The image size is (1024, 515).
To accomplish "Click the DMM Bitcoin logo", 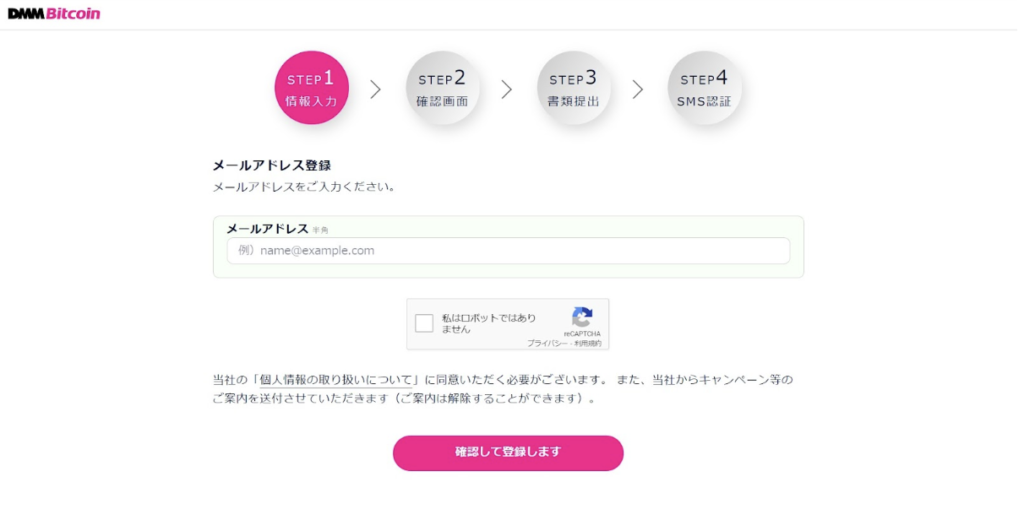I will (x=54, y=14).
